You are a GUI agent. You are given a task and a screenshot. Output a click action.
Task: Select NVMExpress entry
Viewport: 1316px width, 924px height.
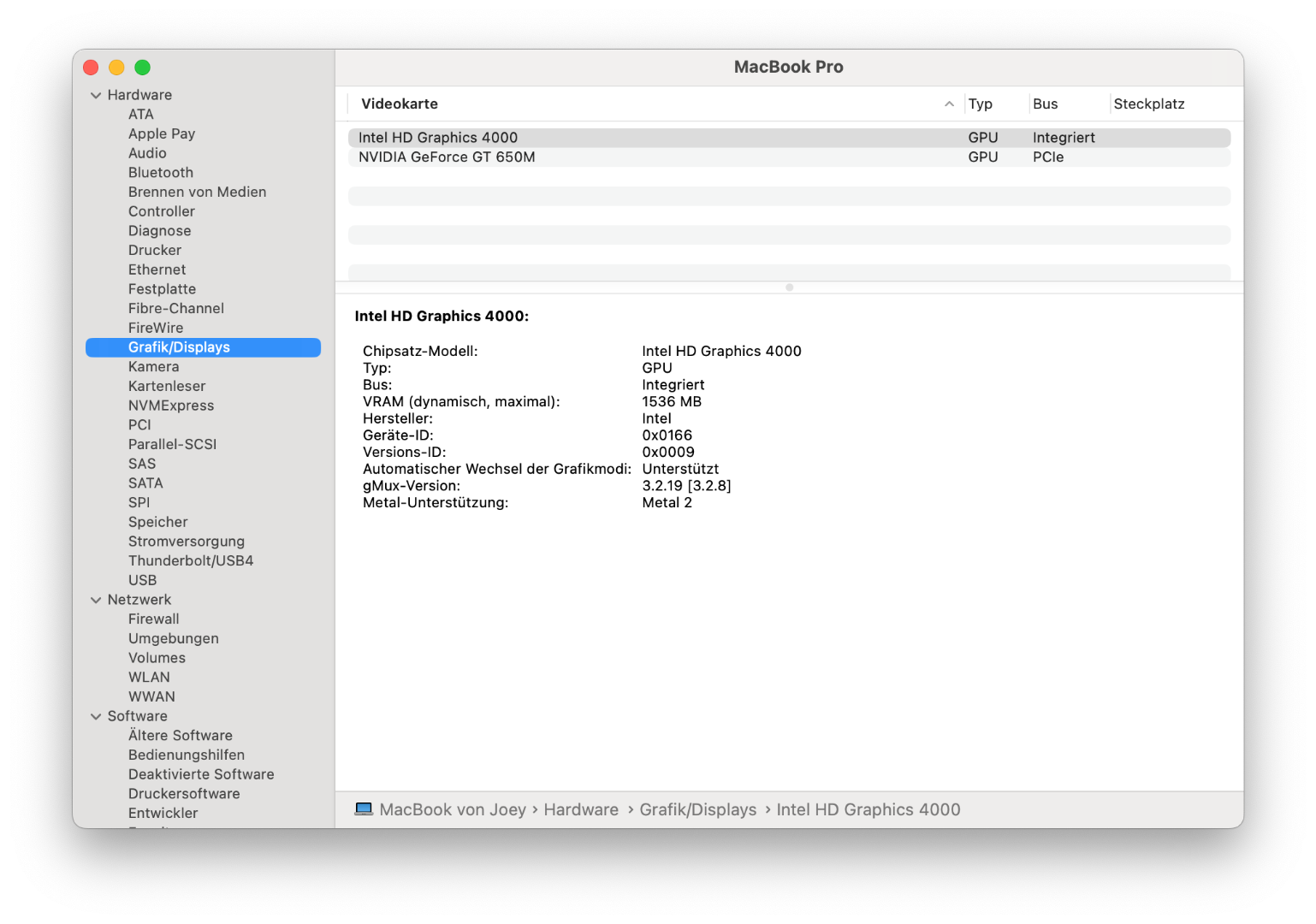point(171,406)
